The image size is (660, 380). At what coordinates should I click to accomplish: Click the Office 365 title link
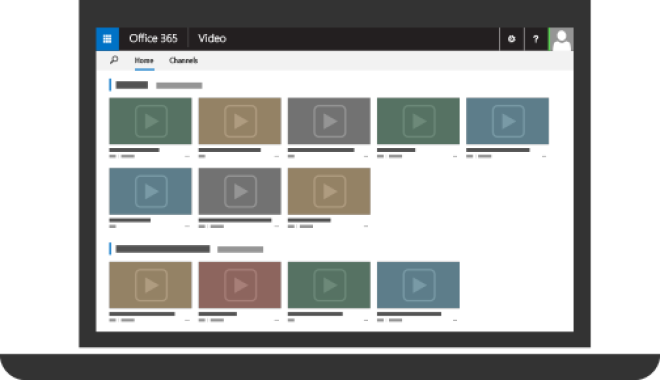pyautogui.click(x=153, y=39)
